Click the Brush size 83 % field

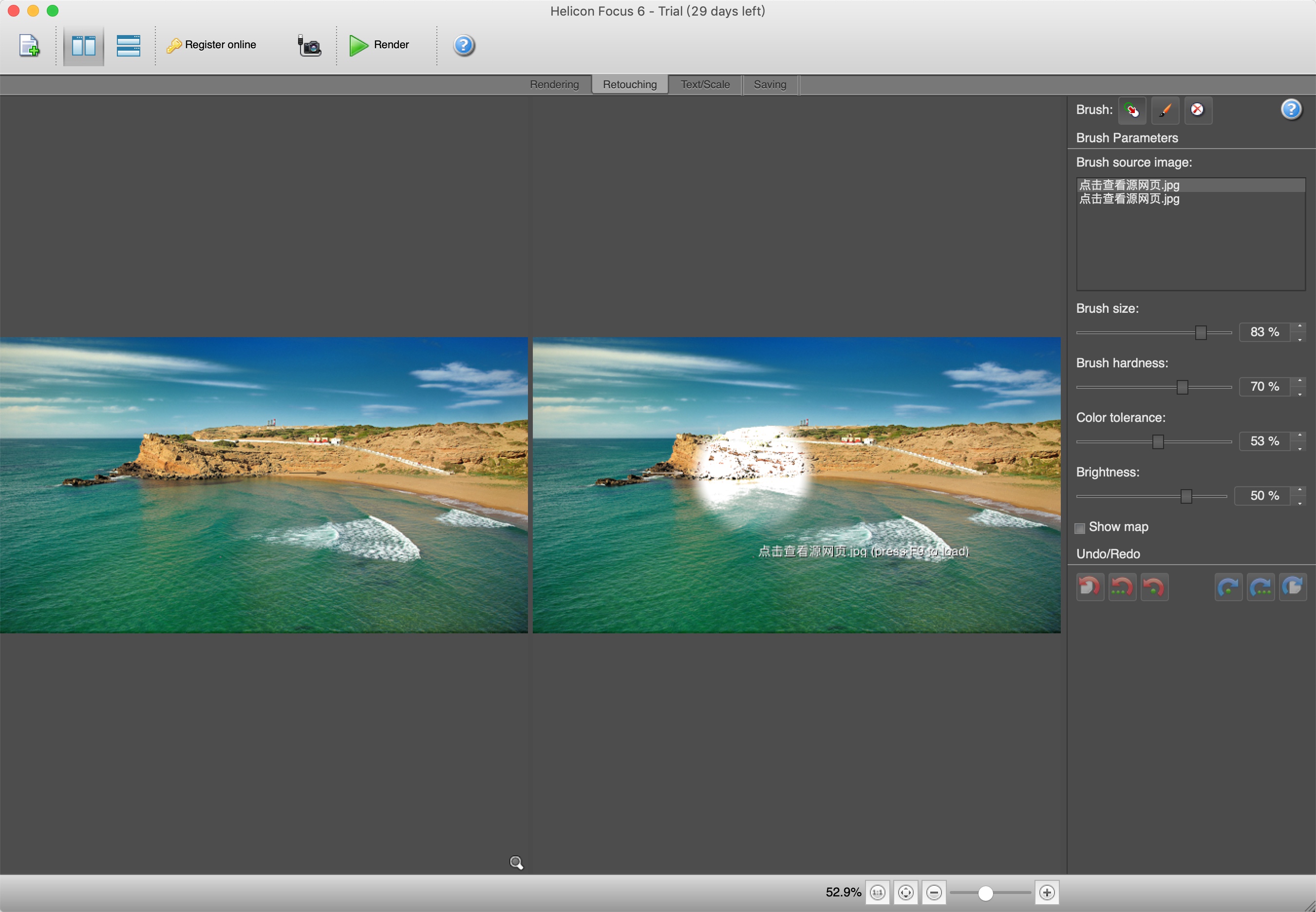coord(1264,332)
